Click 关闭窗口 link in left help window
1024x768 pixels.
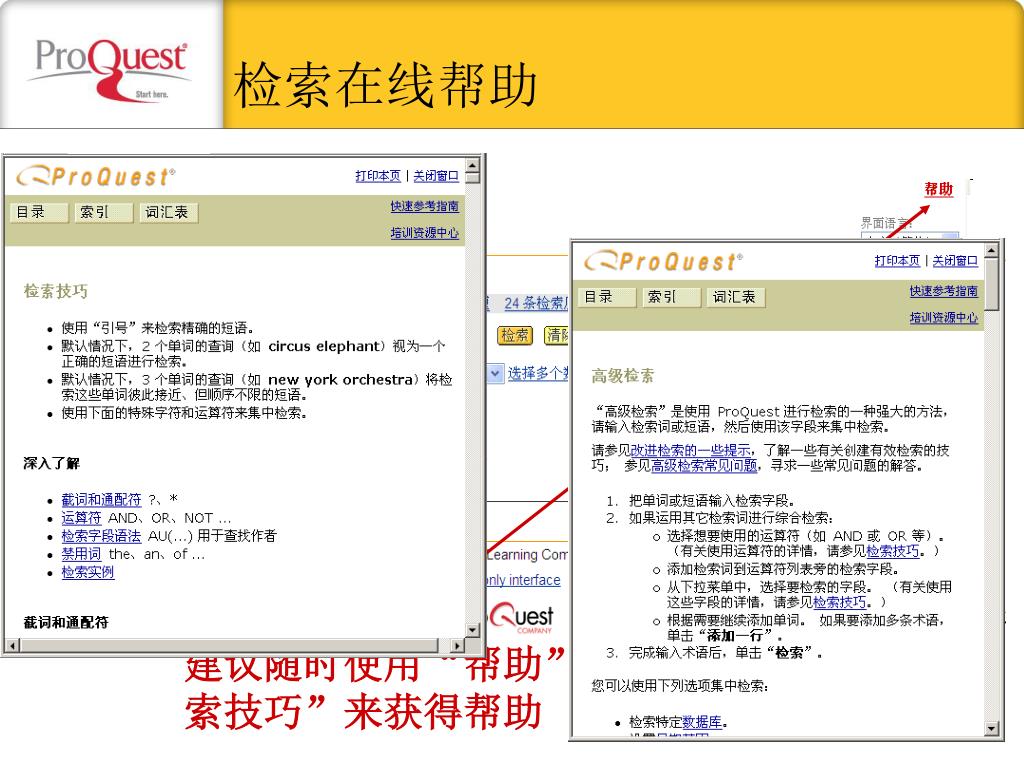tap(436, 176)
